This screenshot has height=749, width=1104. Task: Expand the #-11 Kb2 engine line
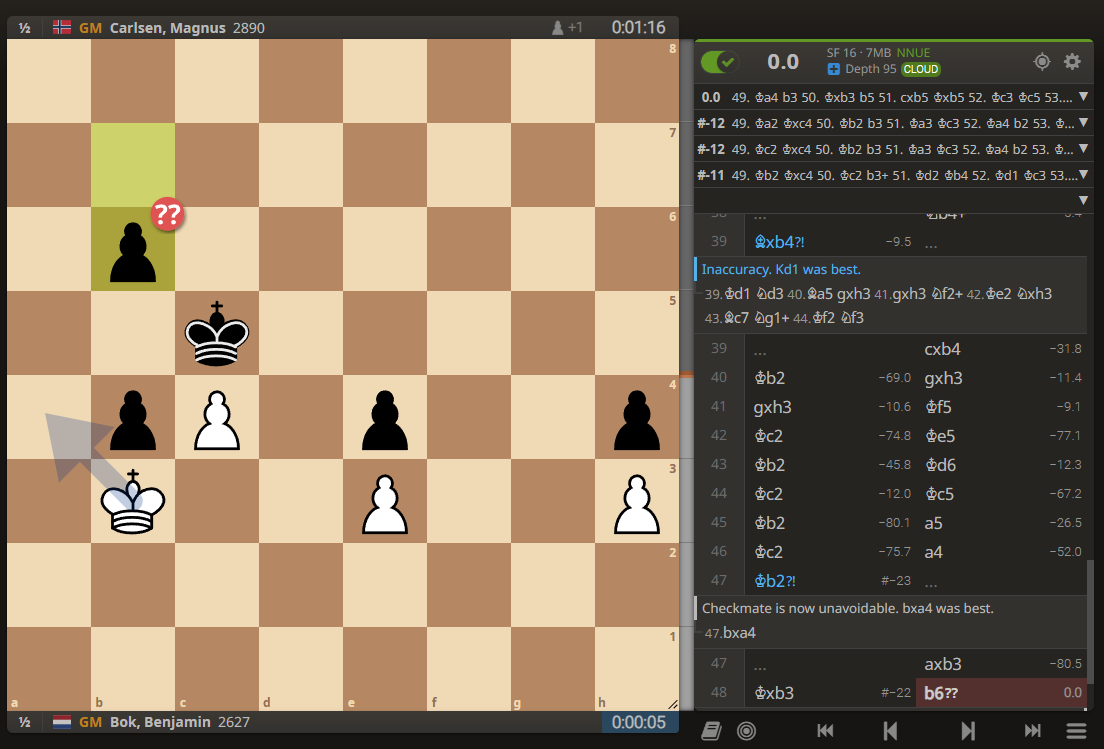click(x=1083, y=174)
